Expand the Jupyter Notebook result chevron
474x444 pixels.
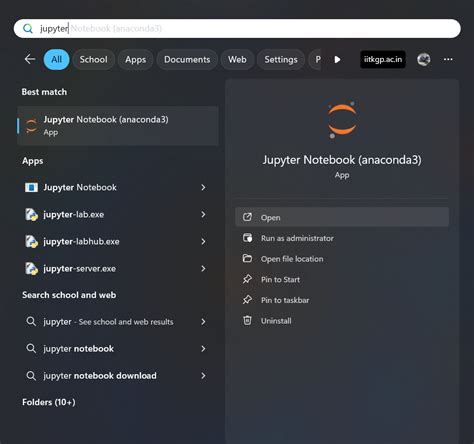pos(203,187)
